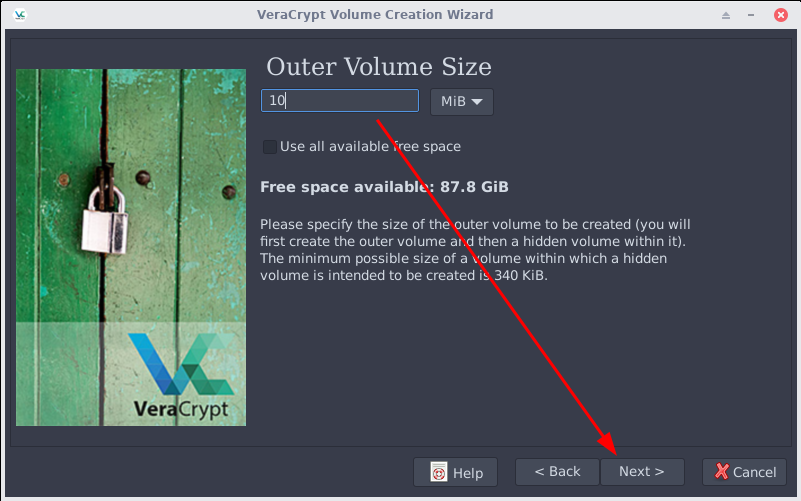Screen dimensions: 801x501
Task: Open the MiB size unit dropdown
Action: (462, 102)
